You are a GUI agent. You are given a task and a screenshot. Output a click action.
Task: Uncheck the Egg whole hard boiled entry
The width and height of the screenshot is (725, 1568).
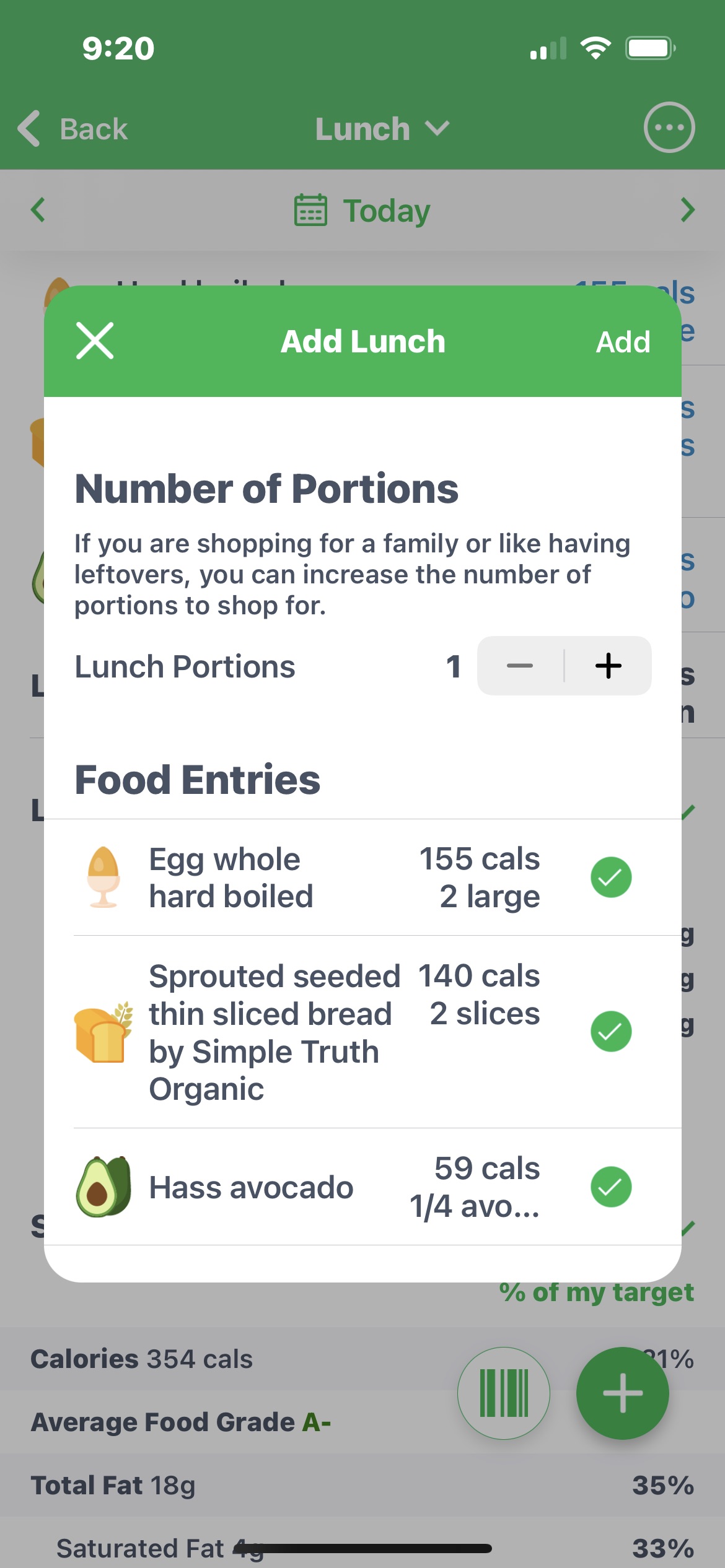[610, 877]
